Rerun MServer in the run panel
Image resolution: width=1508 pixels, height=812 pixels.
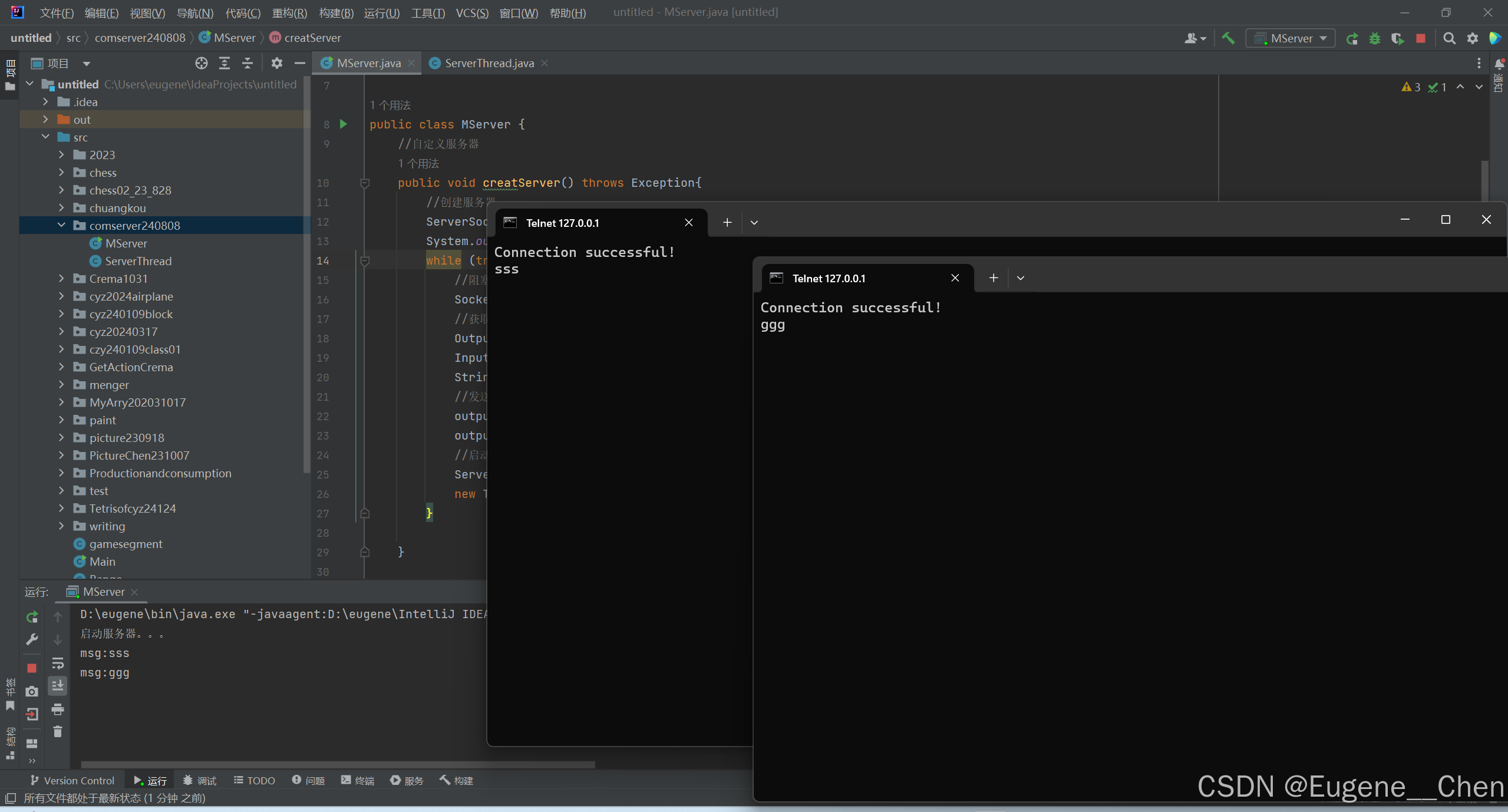(32, 617)
